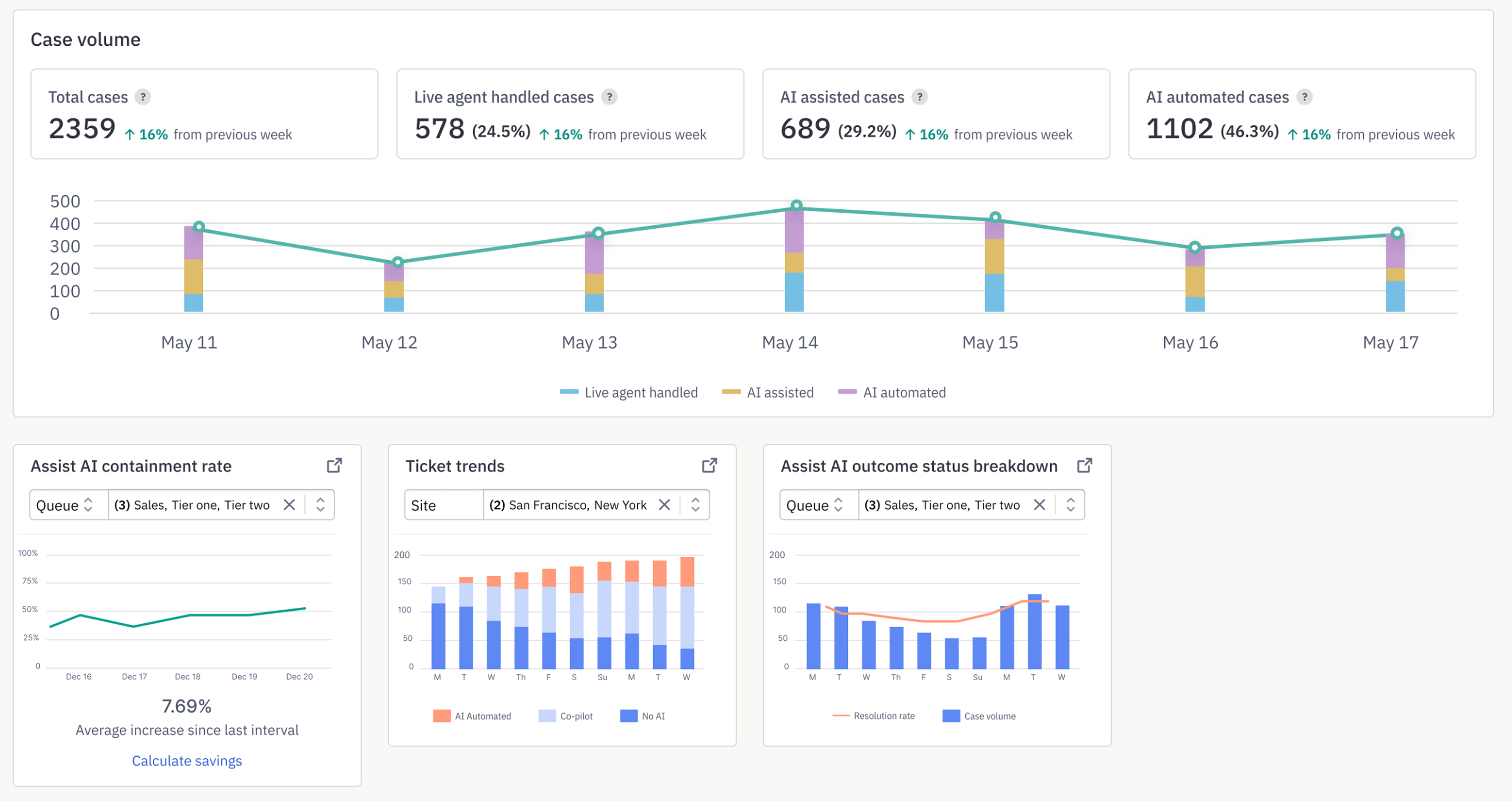
Task: Click help icon next to Total cases
Action: (x=143, y=97)
